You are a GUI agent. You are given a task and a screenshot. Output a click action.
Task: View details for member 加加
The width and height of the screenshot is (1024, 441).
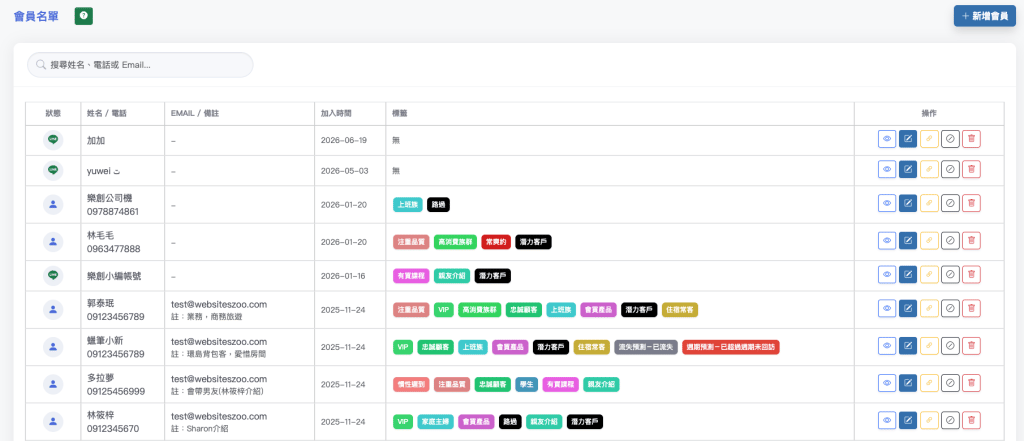pos(887,139)
